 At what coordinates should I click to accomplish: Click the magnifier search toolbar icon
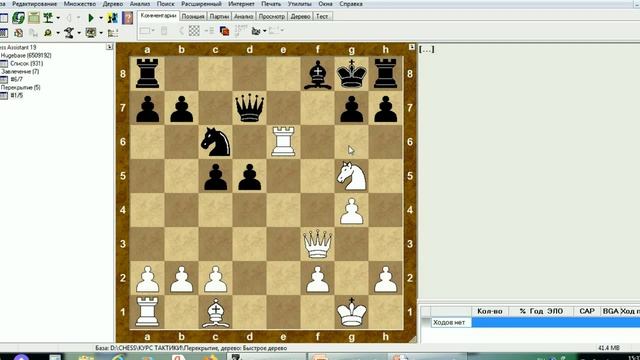click(x=48, y=33)
